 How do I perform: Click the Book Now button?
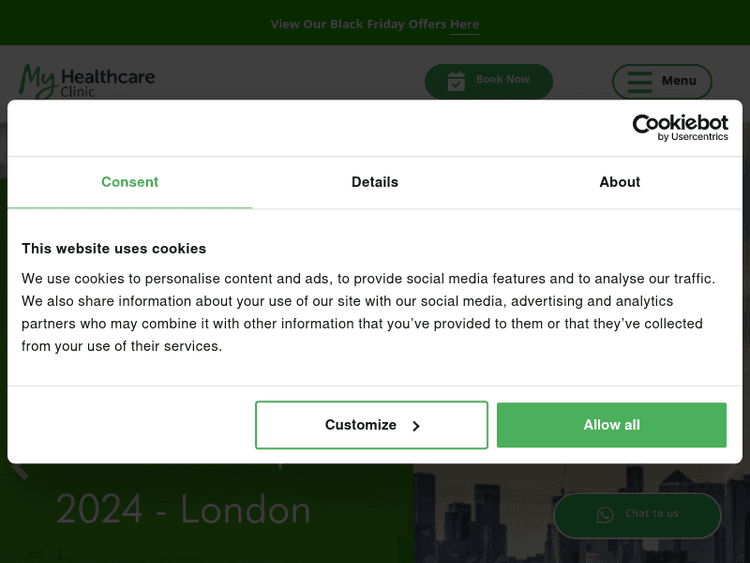click(489, 81)
